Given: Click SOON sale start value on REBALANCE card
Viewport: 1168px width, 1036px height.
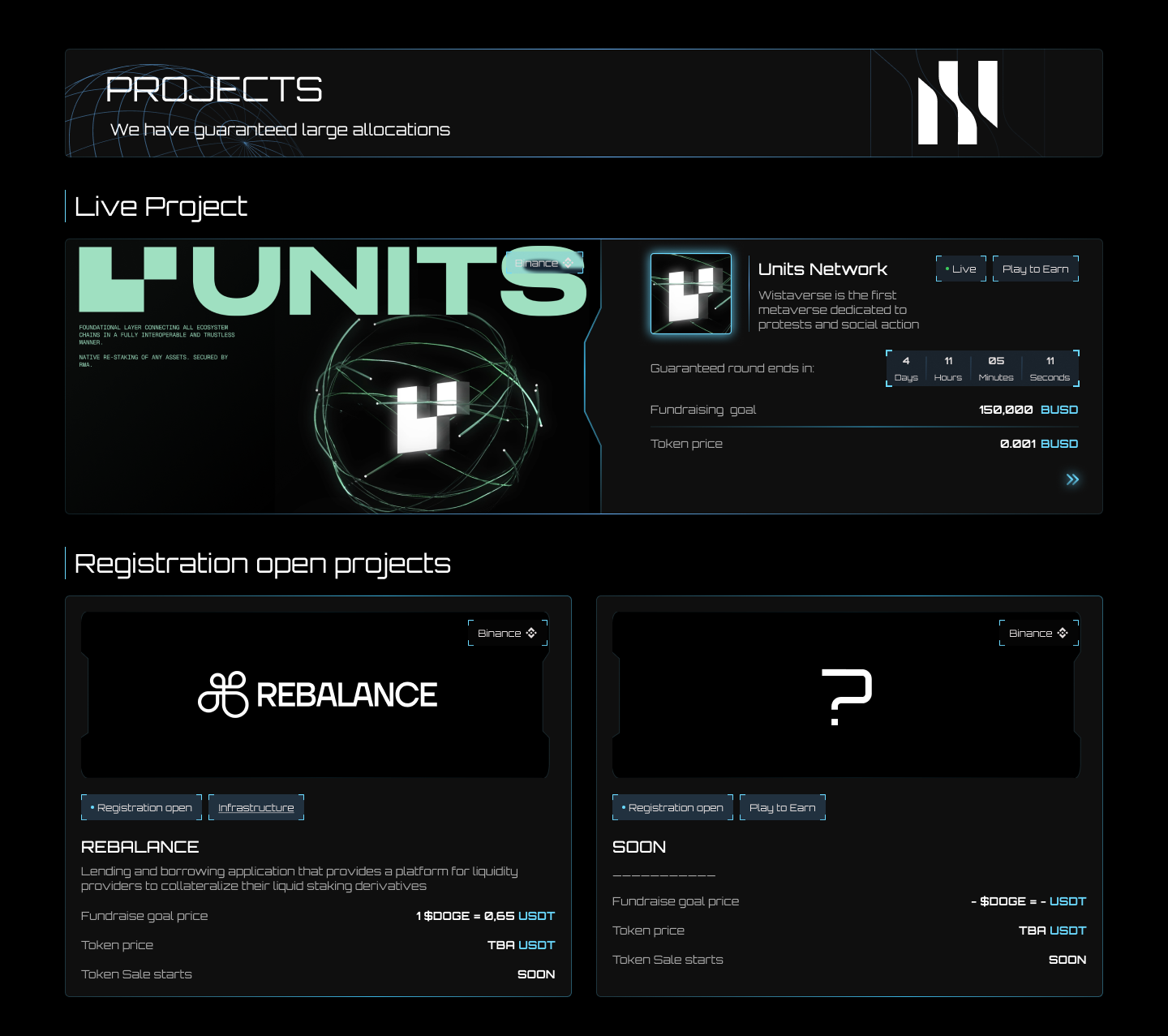Looking at the screenshot, I should coord(536,974).
